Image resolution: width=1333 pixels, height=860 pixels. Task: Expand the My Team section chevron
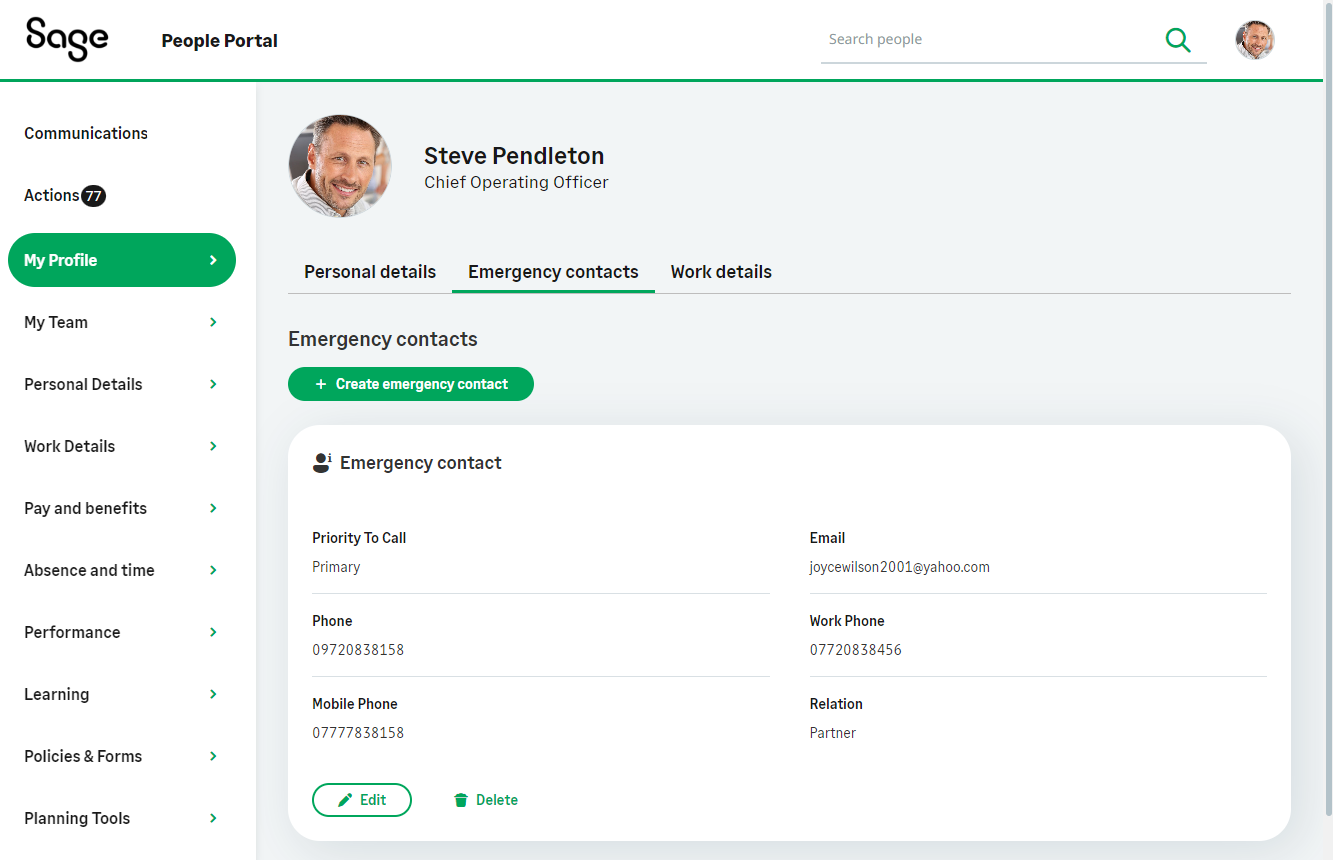point(213,322)
